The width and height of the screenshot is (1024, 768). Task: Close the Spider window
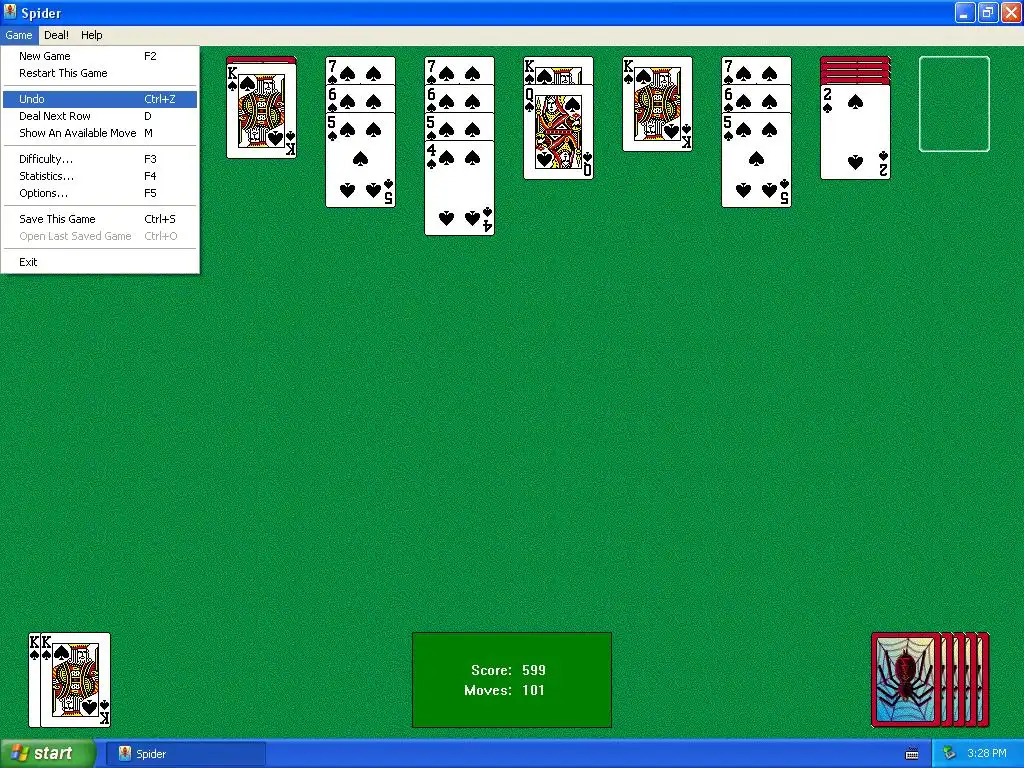[x=1011, y=12]
